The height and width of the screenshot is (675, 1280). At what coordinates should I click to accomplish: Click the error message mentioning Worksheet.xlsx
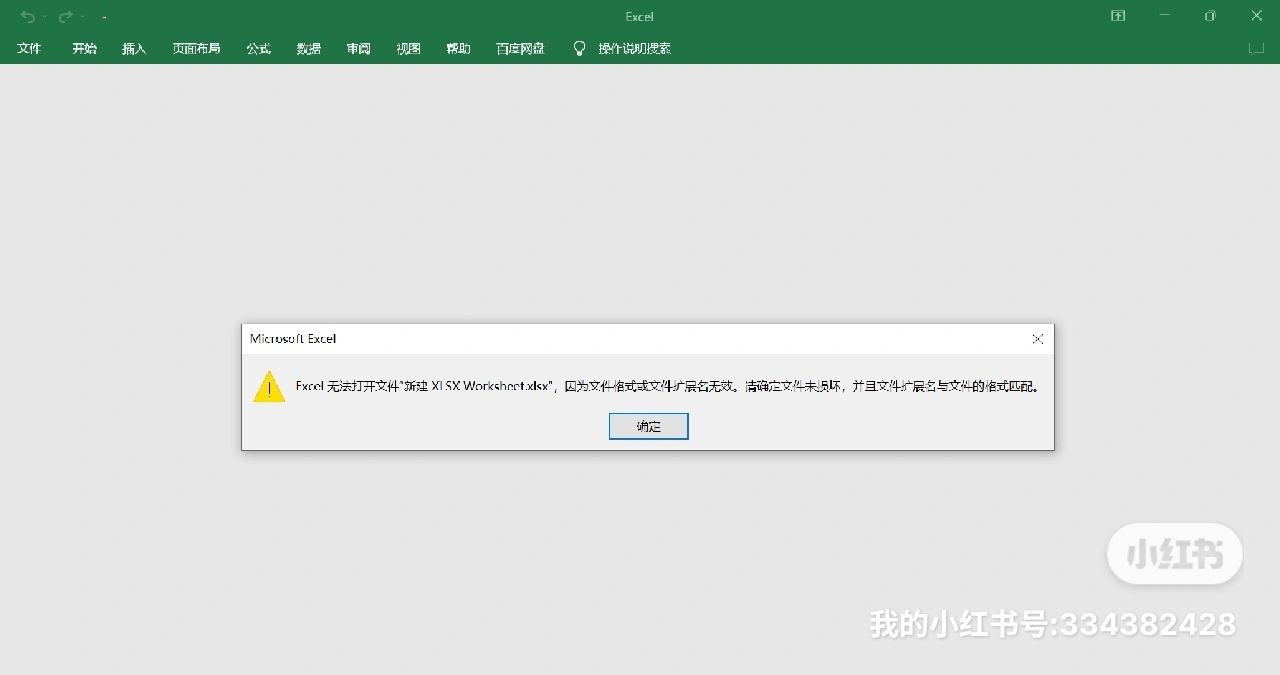coord(667,386)
